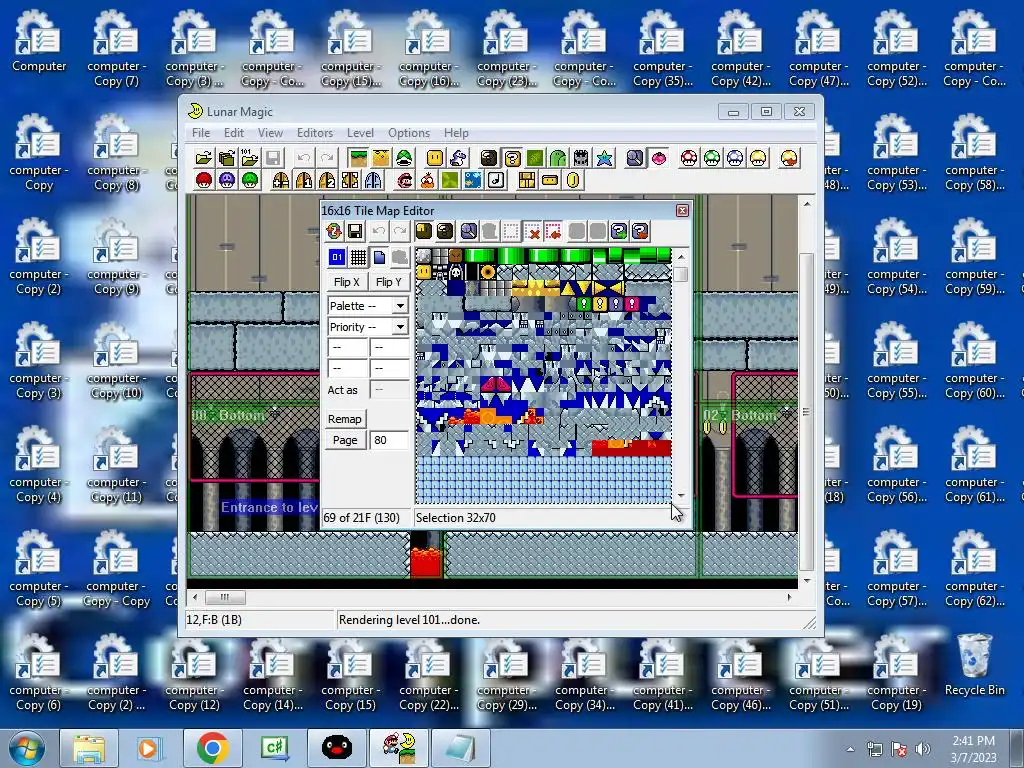Click the Flip X button
This screenshot has width=1024, height=768.
tap(347, 281)
